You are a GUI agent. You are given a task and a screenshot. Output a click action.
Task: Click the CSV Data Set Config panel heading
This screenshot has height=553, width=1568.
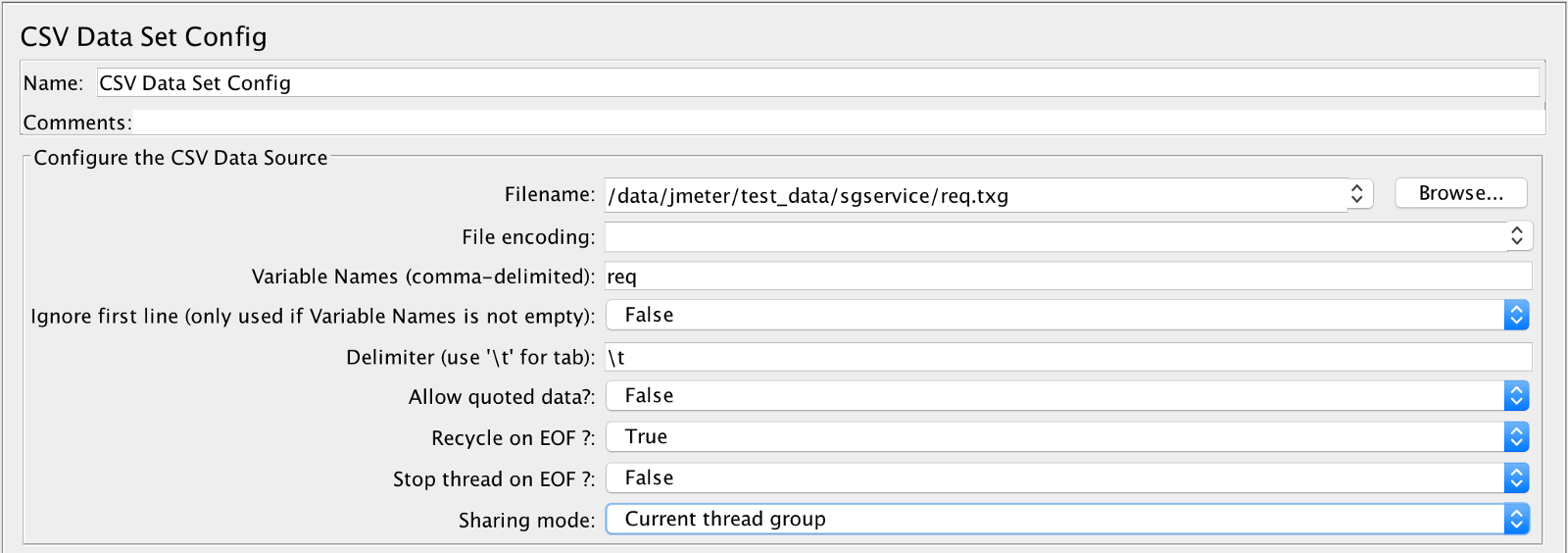(x=144, y=37)
